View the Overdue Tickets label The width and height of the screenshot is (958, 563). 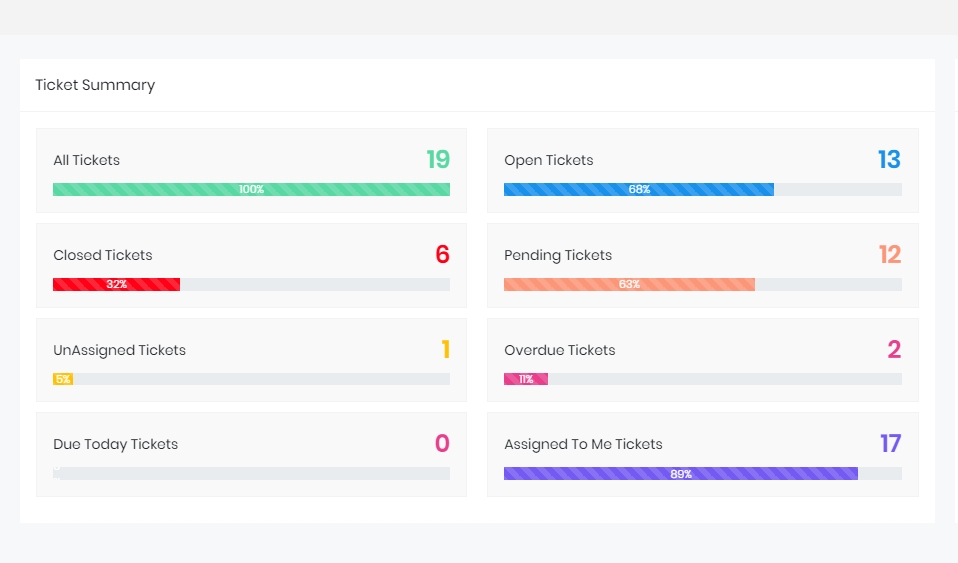[559, 350]
